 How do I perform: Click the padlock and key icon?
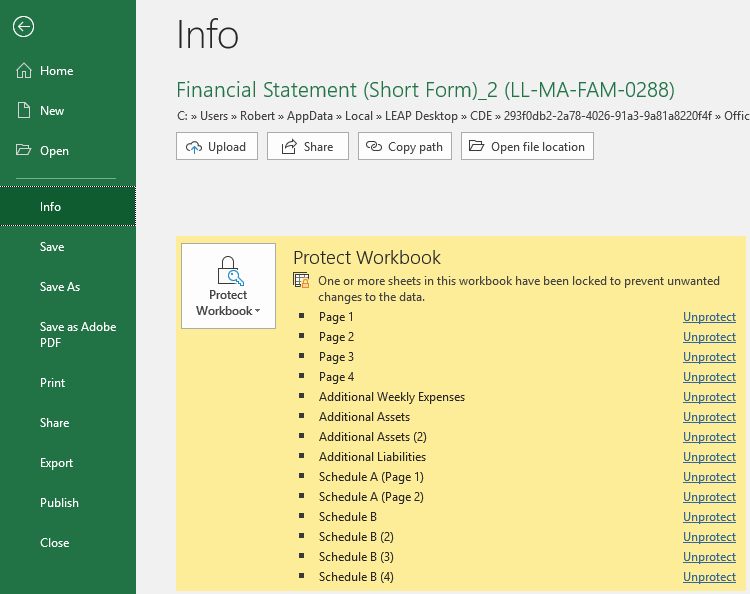[230, 271]
